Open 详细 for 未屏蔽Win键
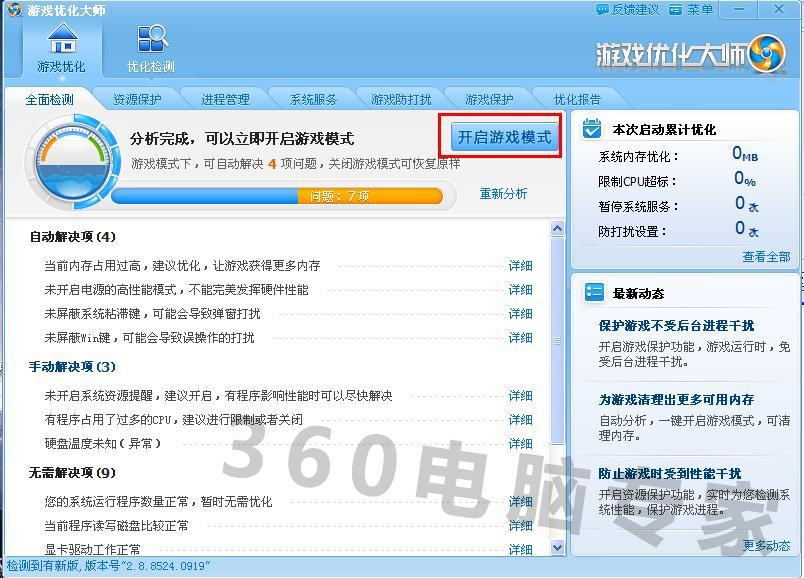This screenshot has width=804, height=578. pyautogui.click(x=520, y=337)
